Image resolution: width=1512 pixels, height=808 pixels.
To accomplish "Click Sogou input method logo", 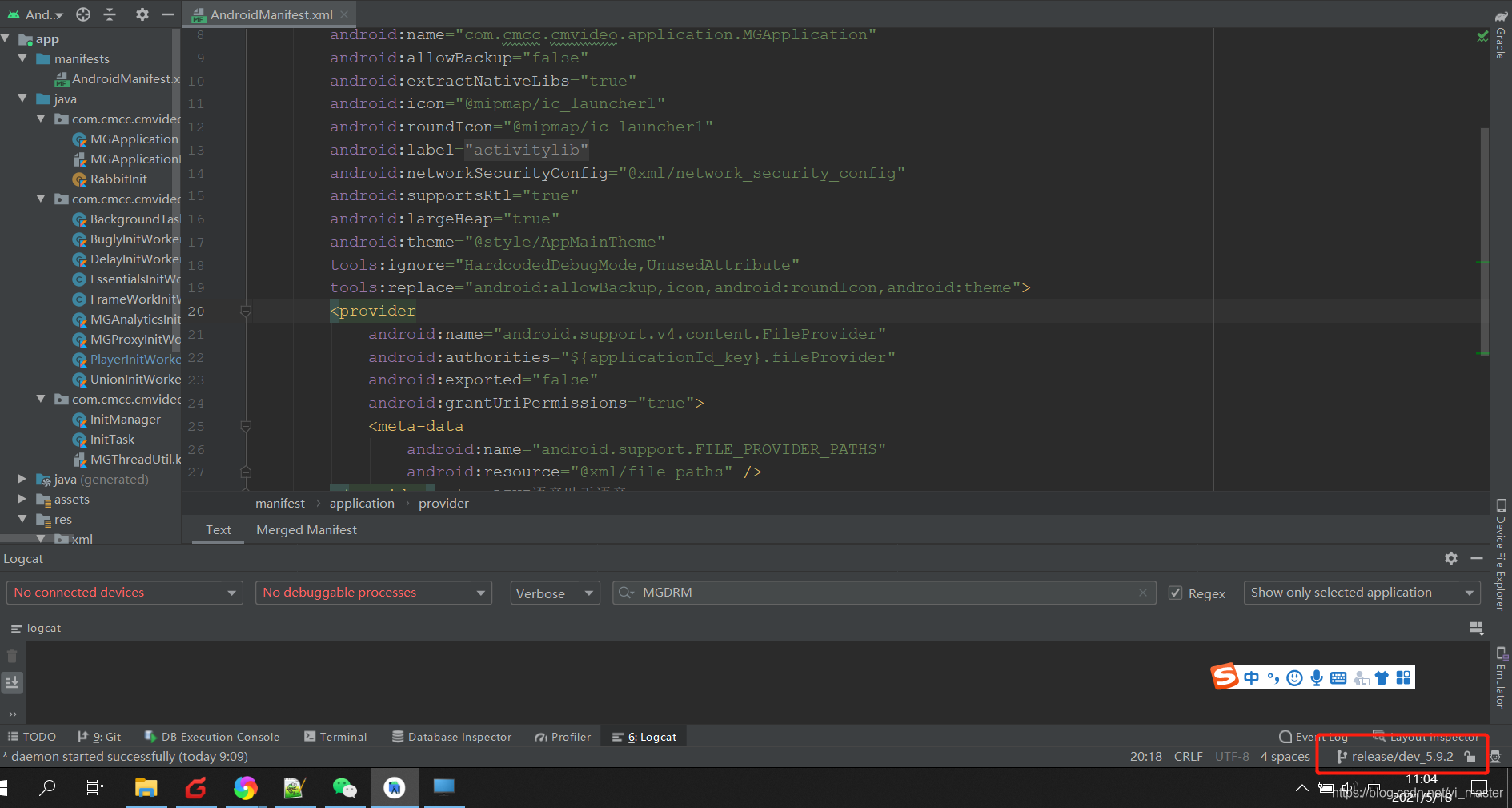I will pyautogui.click(x=1225, y=677).
